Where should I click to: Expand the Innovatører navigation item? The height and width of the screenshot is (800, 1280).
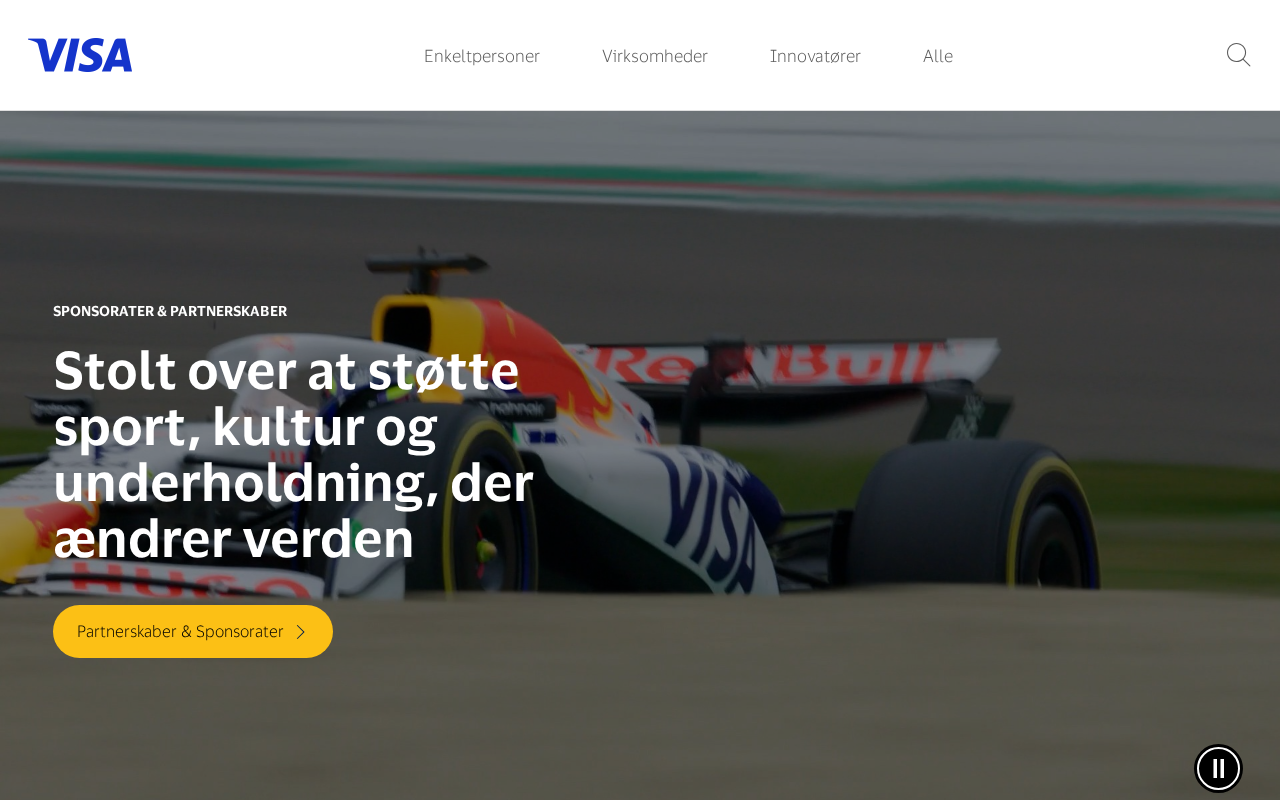[815, 56]
